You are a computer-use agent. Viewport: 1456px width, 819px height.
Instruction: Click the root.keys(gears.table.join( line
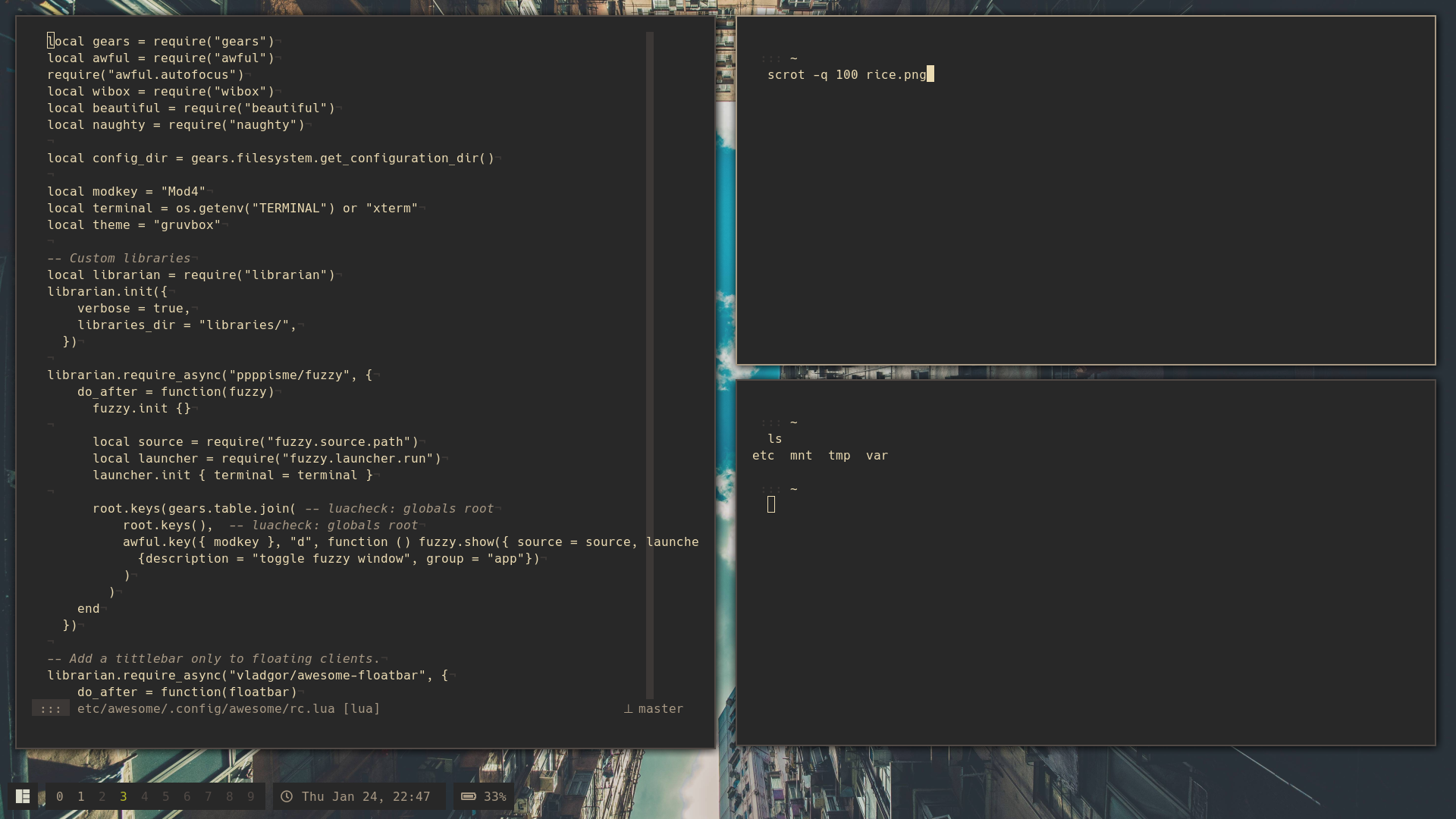(x=293, y=508)
